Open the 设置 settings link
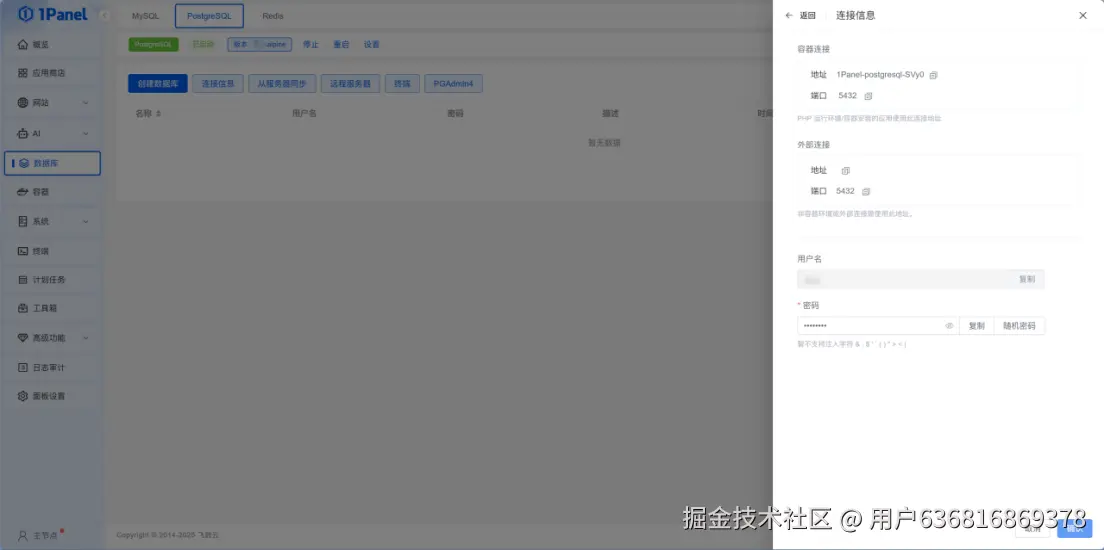 tap(372, 44)
